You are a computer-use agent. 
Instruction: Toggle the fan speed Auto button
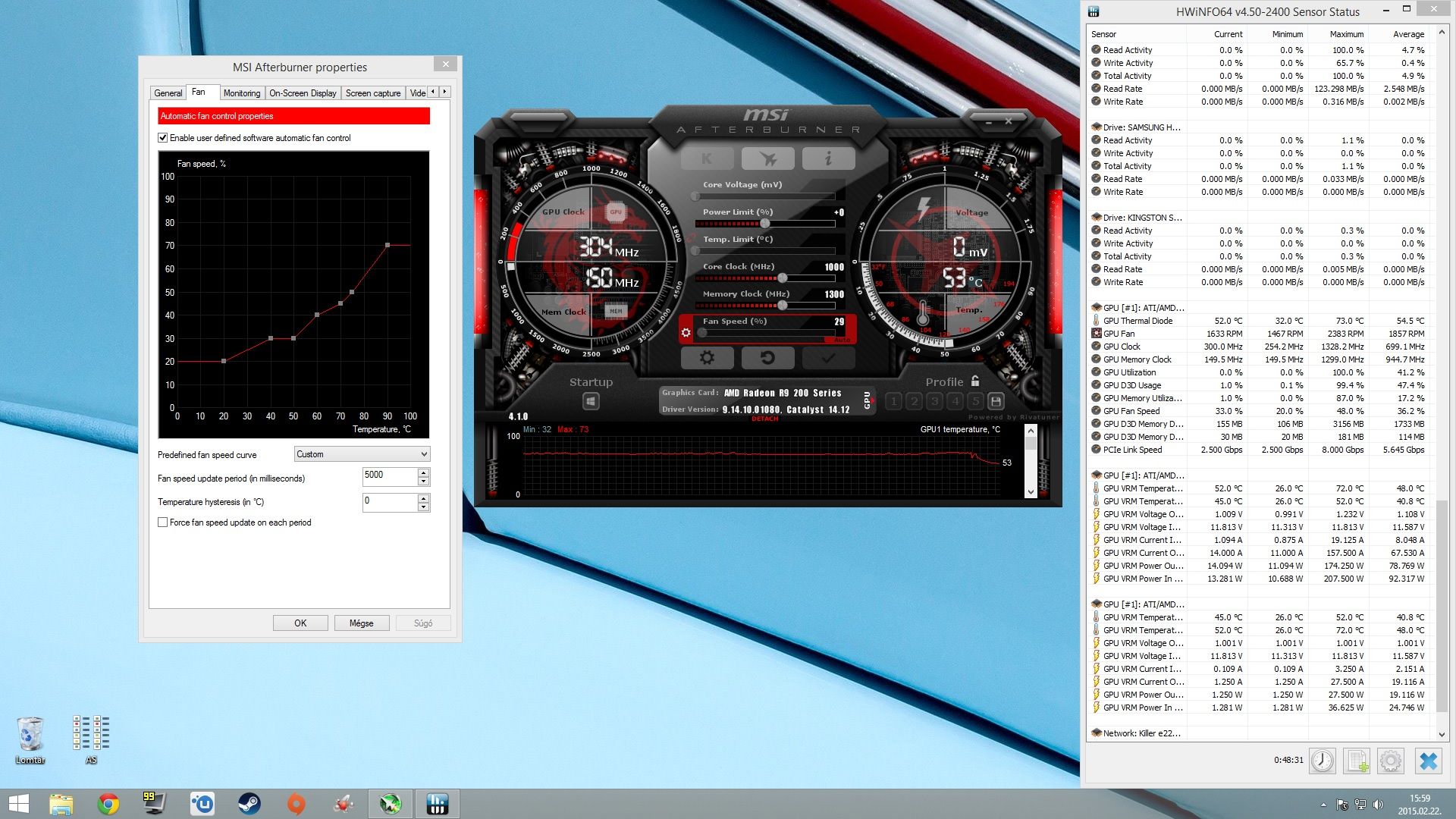coord(842,340)
